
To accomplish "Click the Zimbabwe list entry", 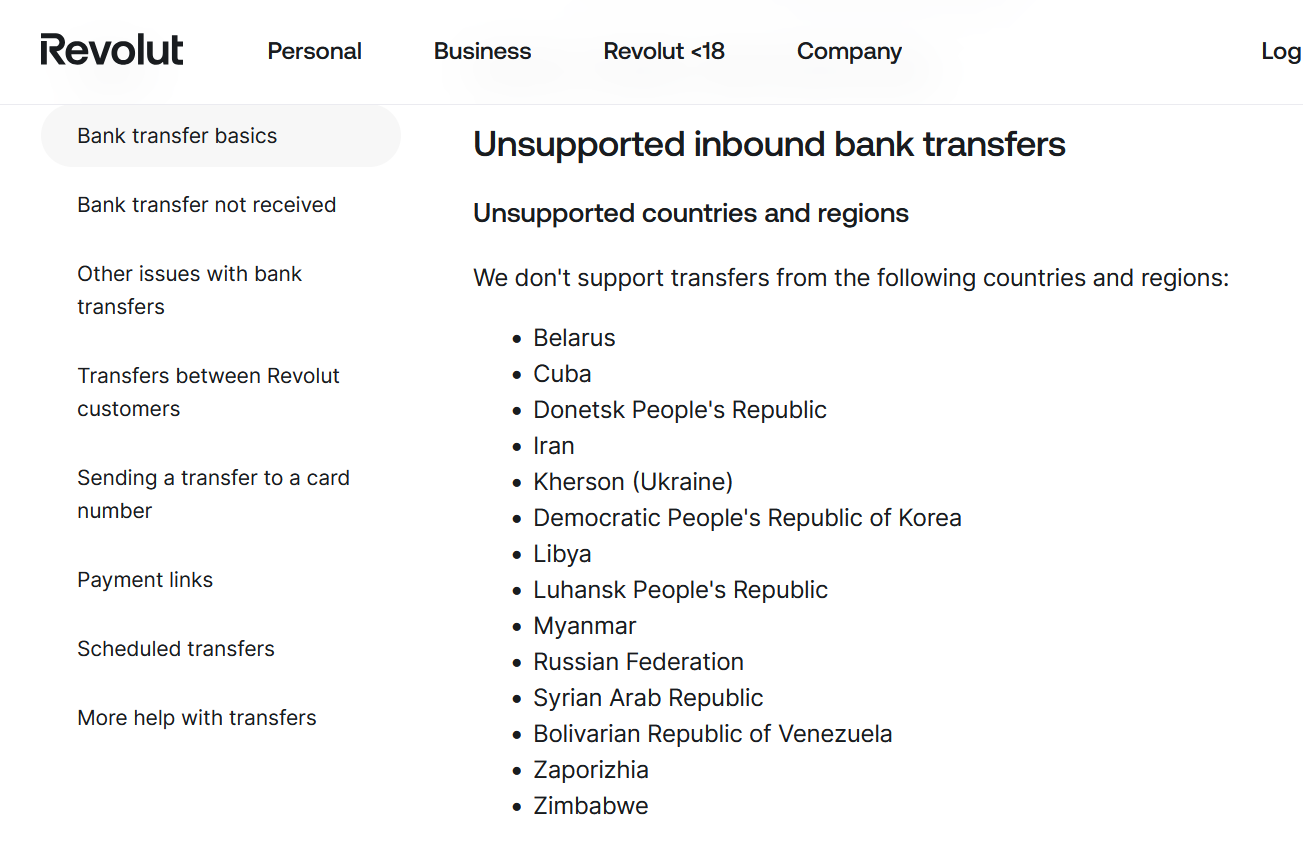I will 590,806.
